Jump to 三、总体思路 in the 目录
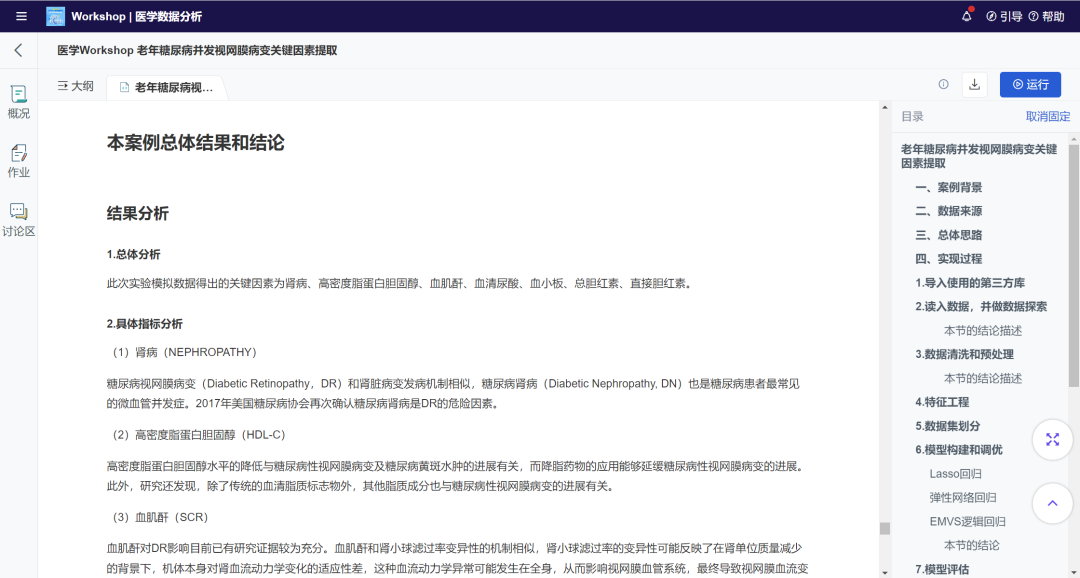Viewport: 1080px width, 578px height. pos(948,235)
